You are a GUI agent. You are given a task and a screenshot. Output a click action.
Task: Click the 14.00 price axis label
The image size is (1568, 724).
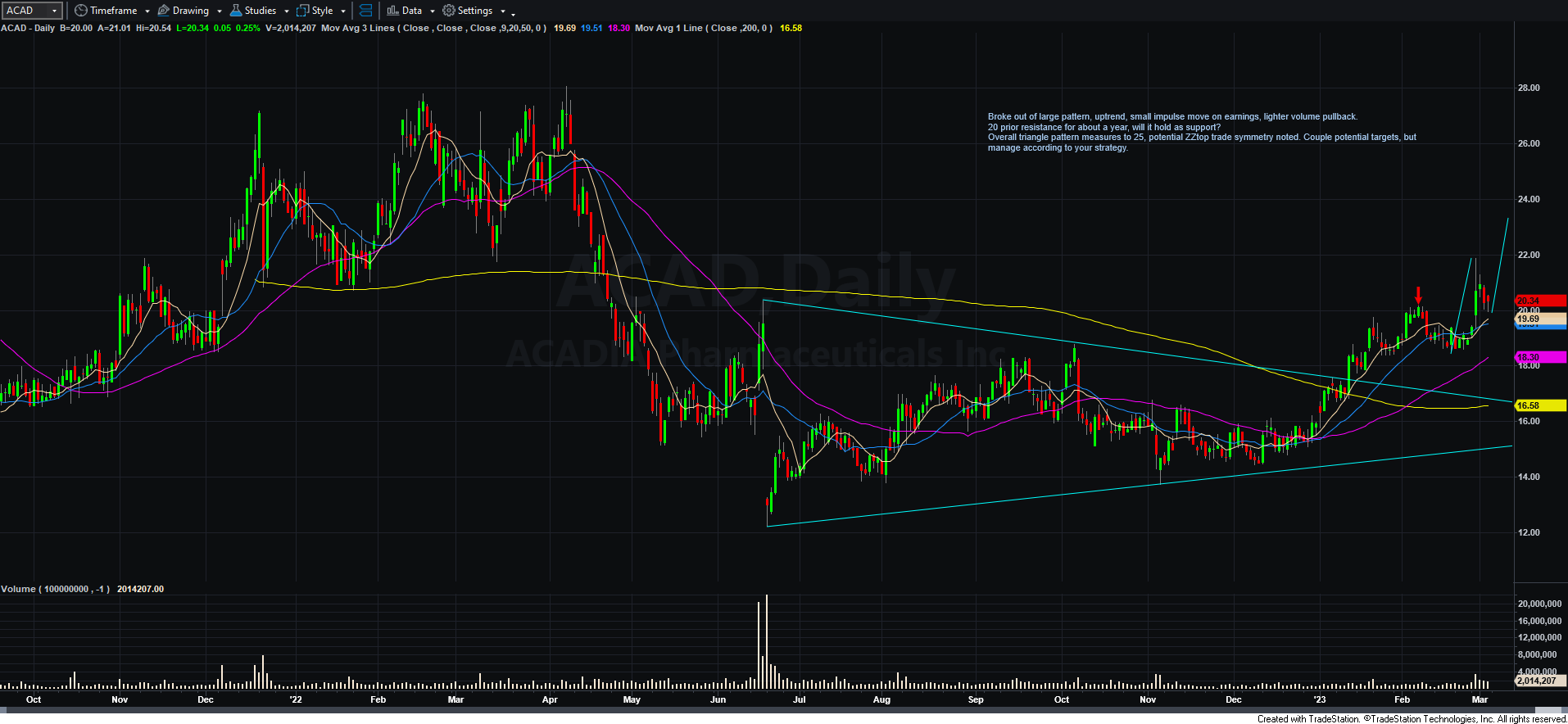tap(1529, 477)
